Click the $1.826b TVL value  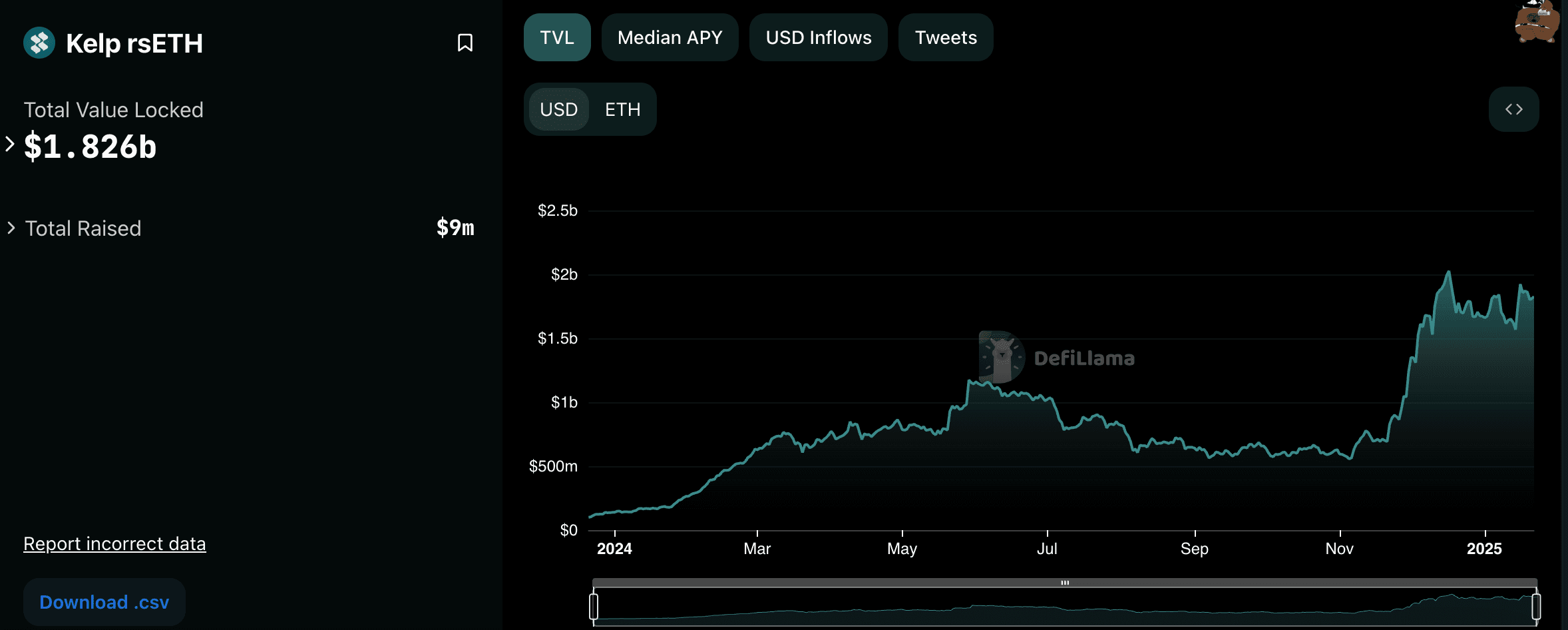click(x=91, y=147)
